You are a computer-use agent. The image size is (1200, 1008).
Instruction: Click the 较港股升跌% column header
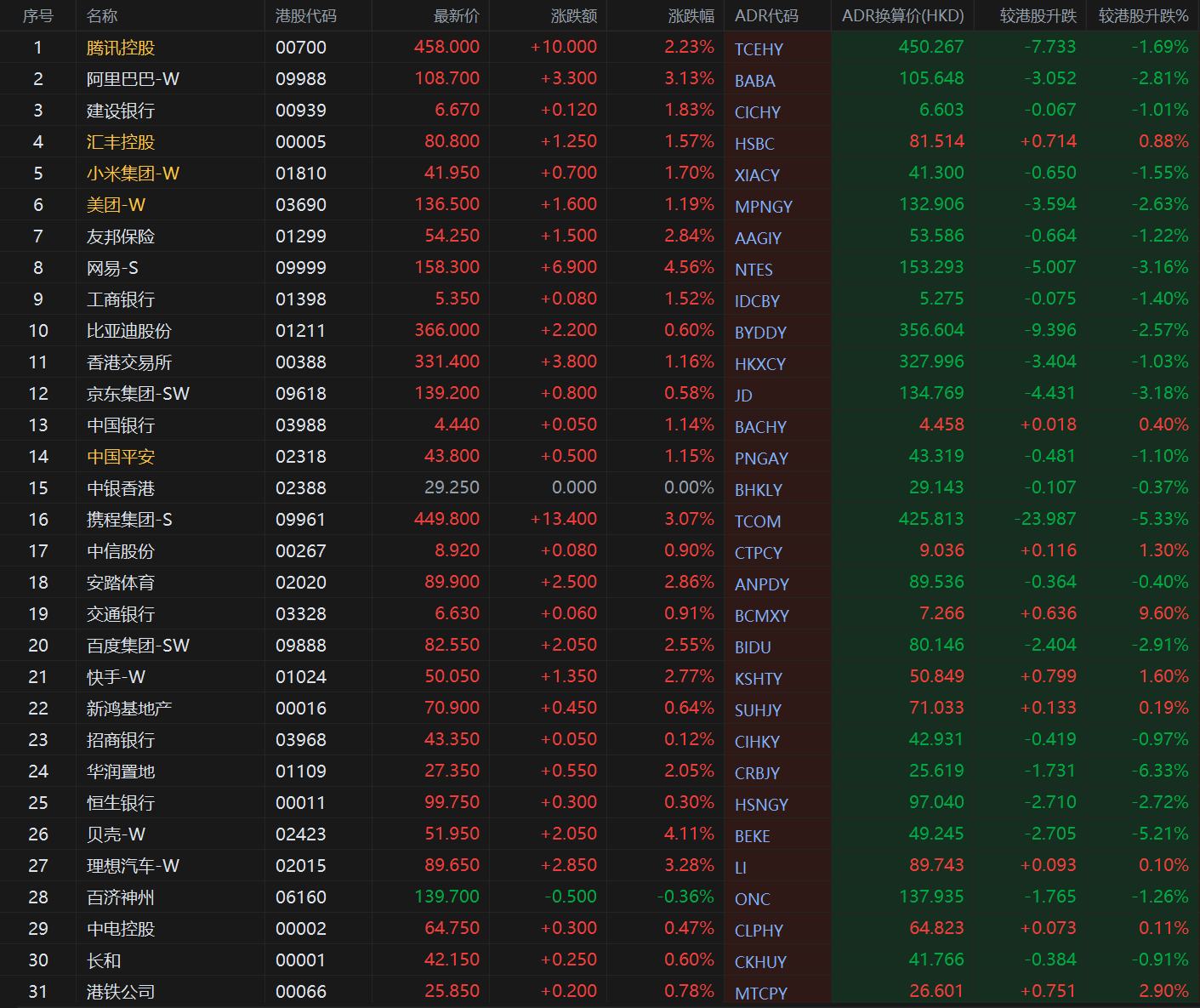click(1143, 15)
